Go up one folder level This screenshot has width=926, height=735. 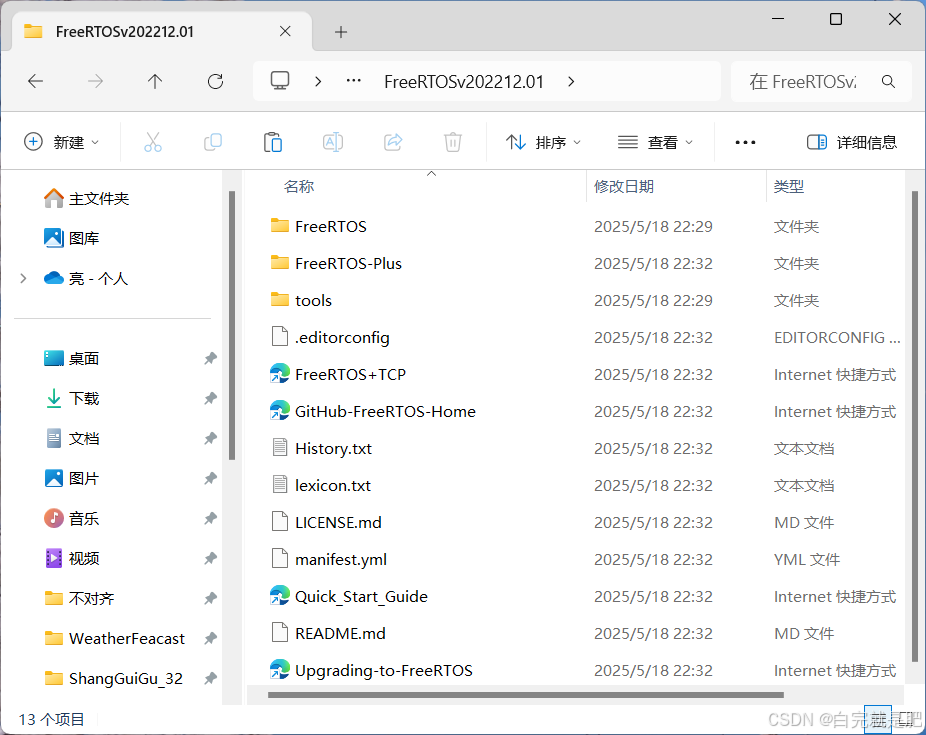tap(155, 81)
